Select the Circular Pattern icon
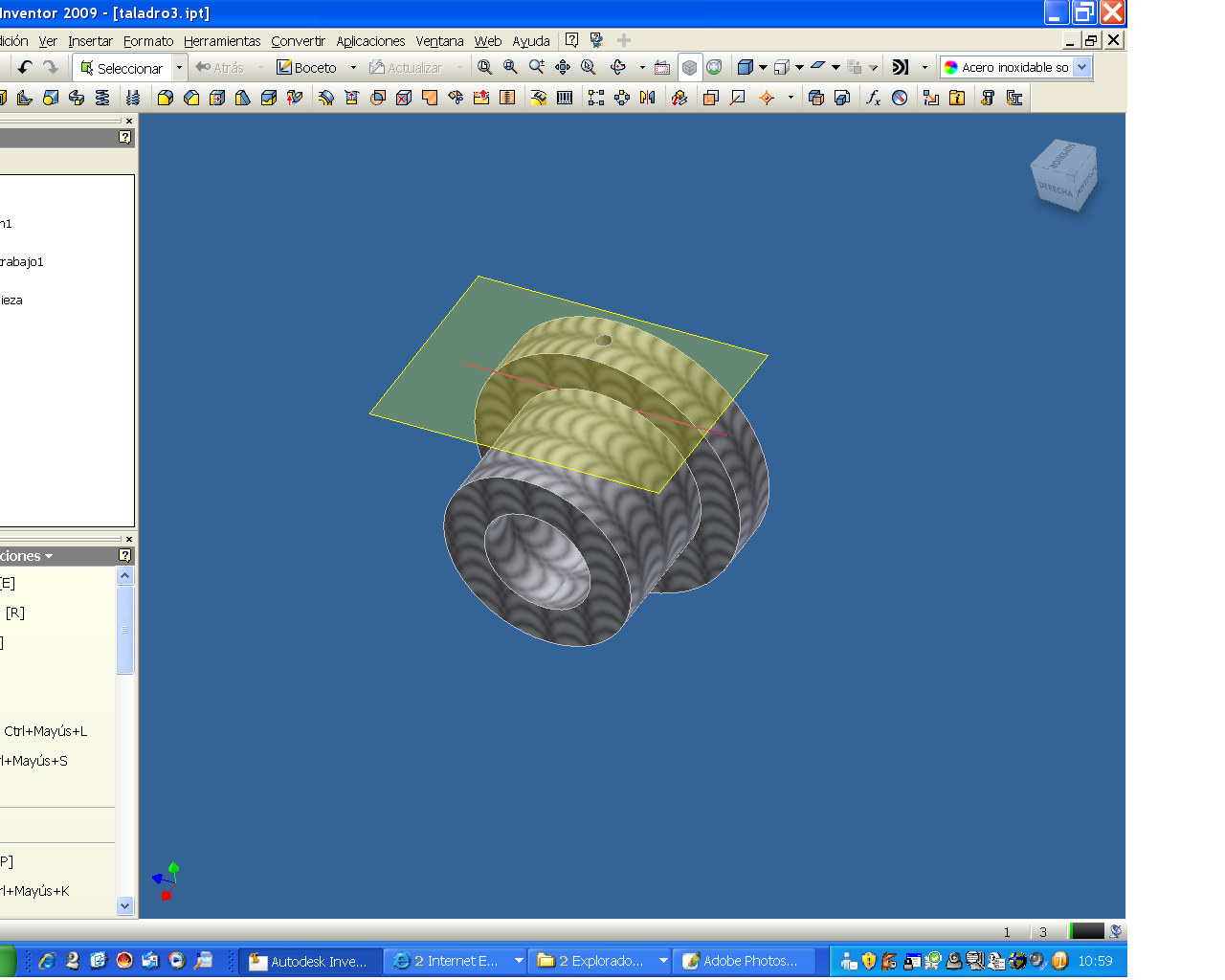Image resolution: width=1225 pixels, height=980 pixels. click(622, 98)
